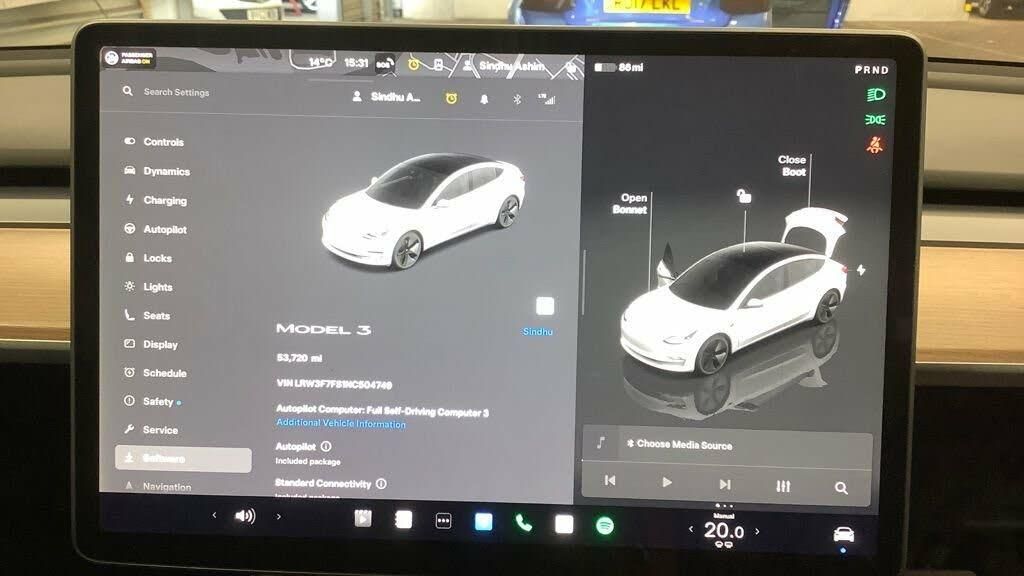Select Safety in the settings sidebar
Image resolution: width=1024 pixels, height=576 pixels.
pos(152,402)
